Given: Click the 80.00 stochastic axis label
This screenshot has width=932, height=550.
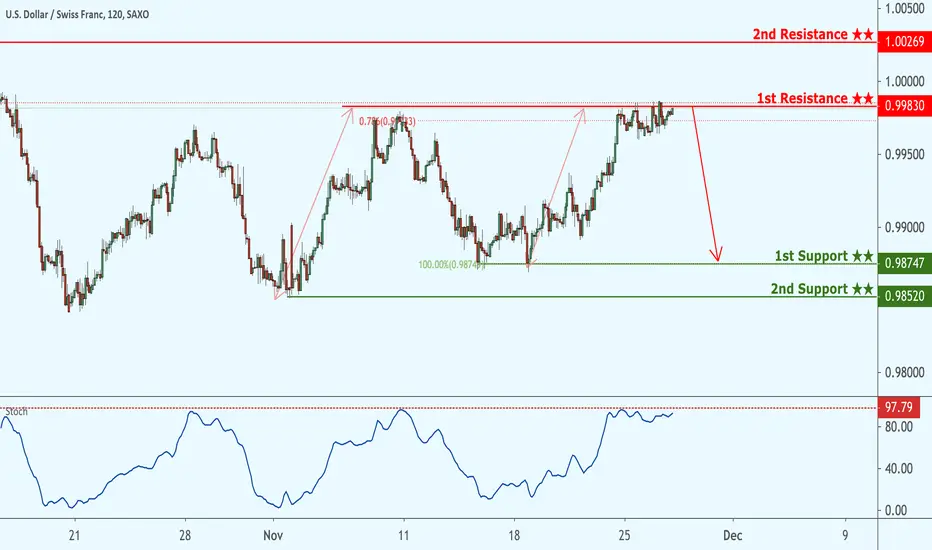Looking at the screenshot, I should click(x=899, y=427).
